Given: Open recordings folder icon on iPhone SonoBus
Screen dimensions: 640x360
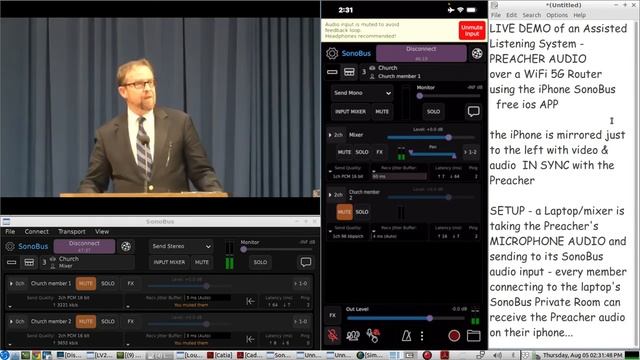Looking at the screenshot, I should point(473,336).
